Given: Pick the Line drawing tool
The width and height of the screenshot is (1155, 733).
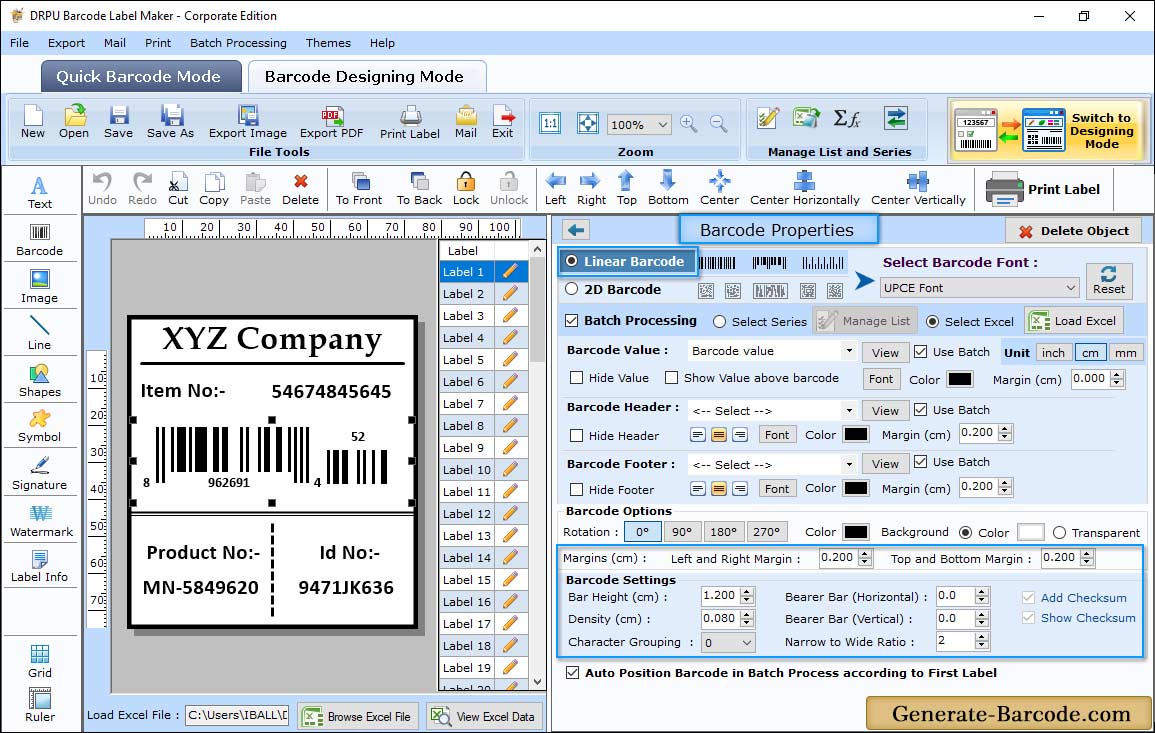Looking at the screenshot, I should coord(40,333).
